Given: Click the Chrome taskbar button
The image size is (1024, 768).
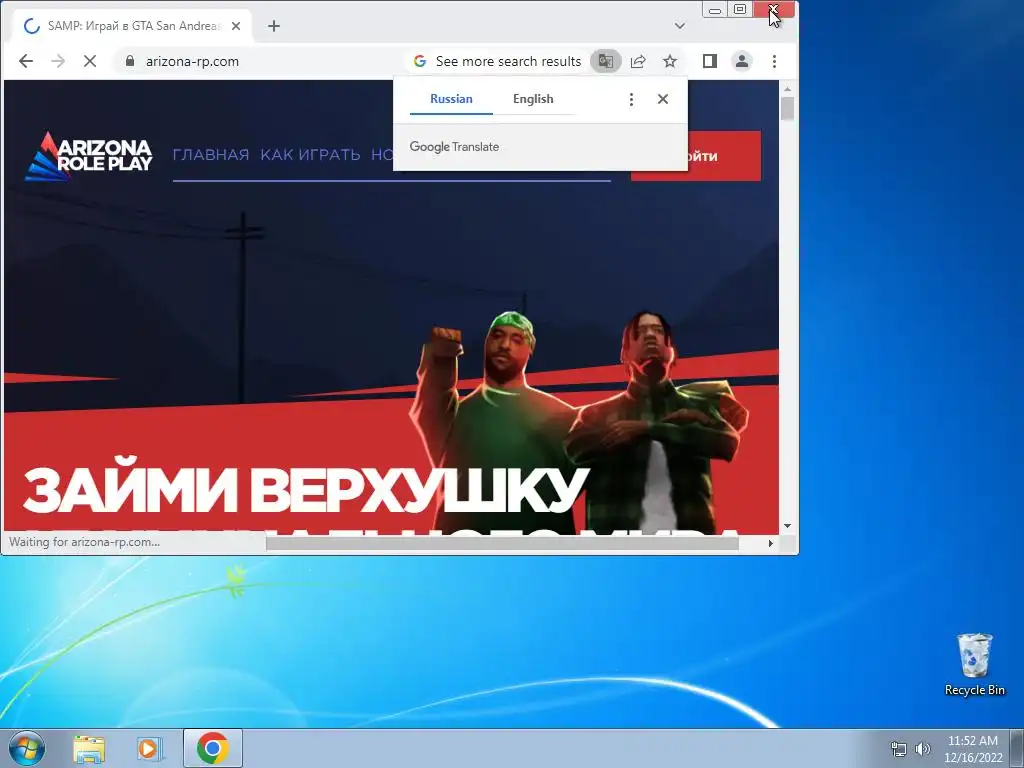Looking at the screenshot, I should point(212,748).
